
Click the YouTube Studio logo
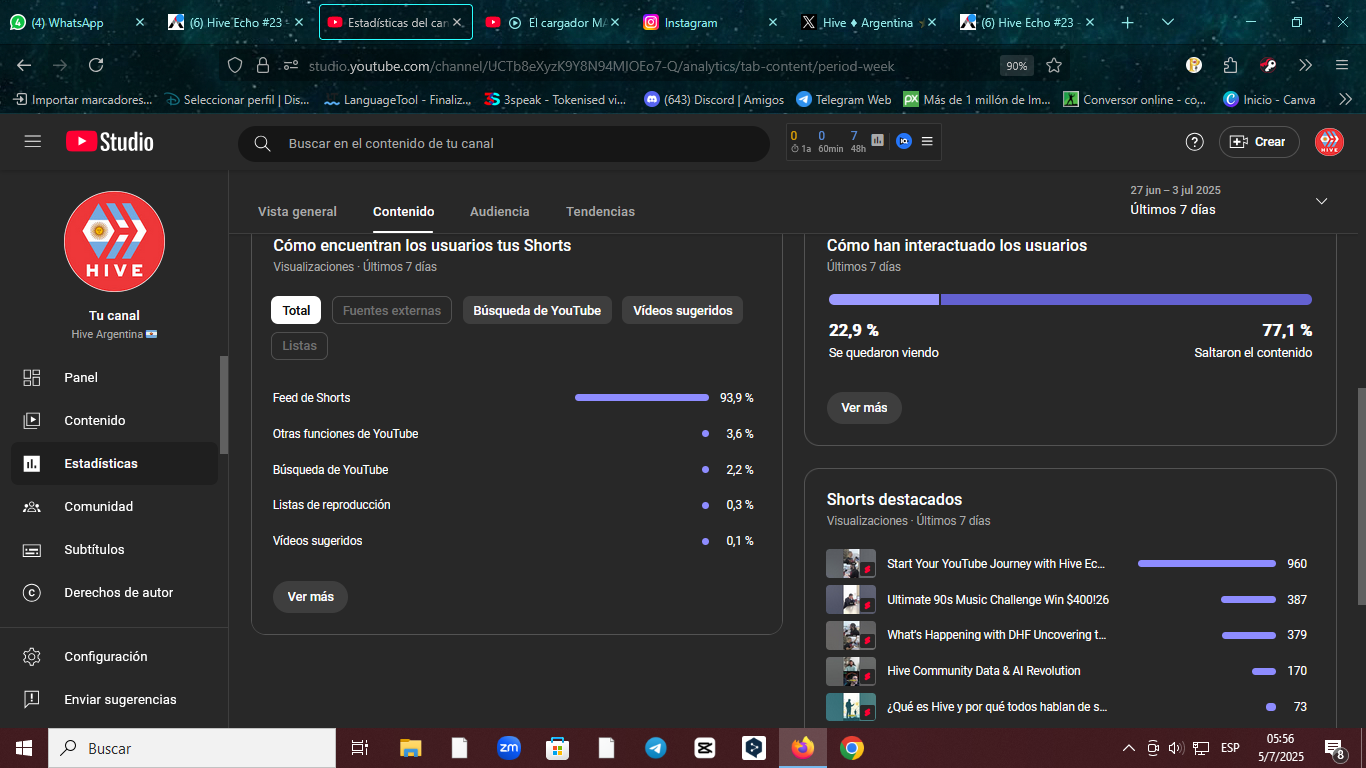point(110,142)
